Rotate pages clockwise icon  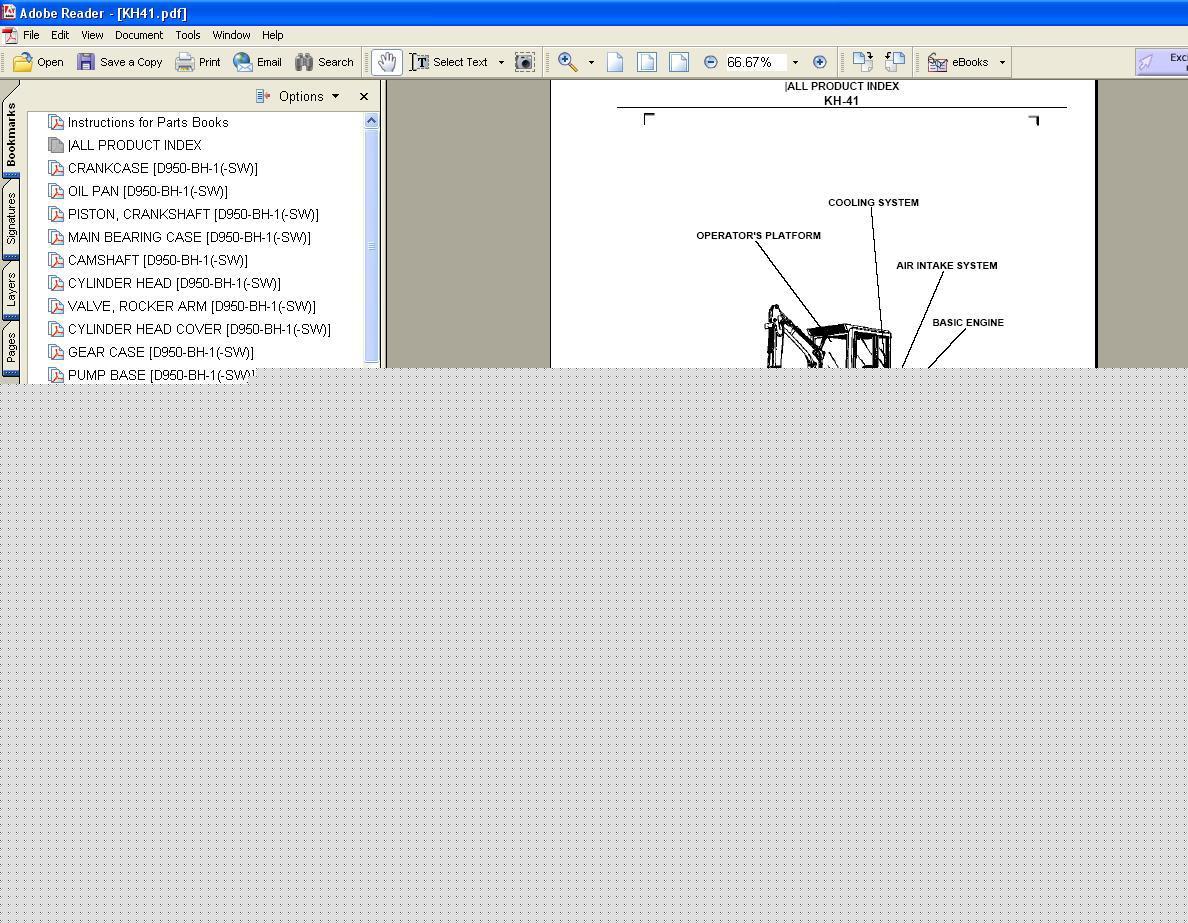click(863, 61)
